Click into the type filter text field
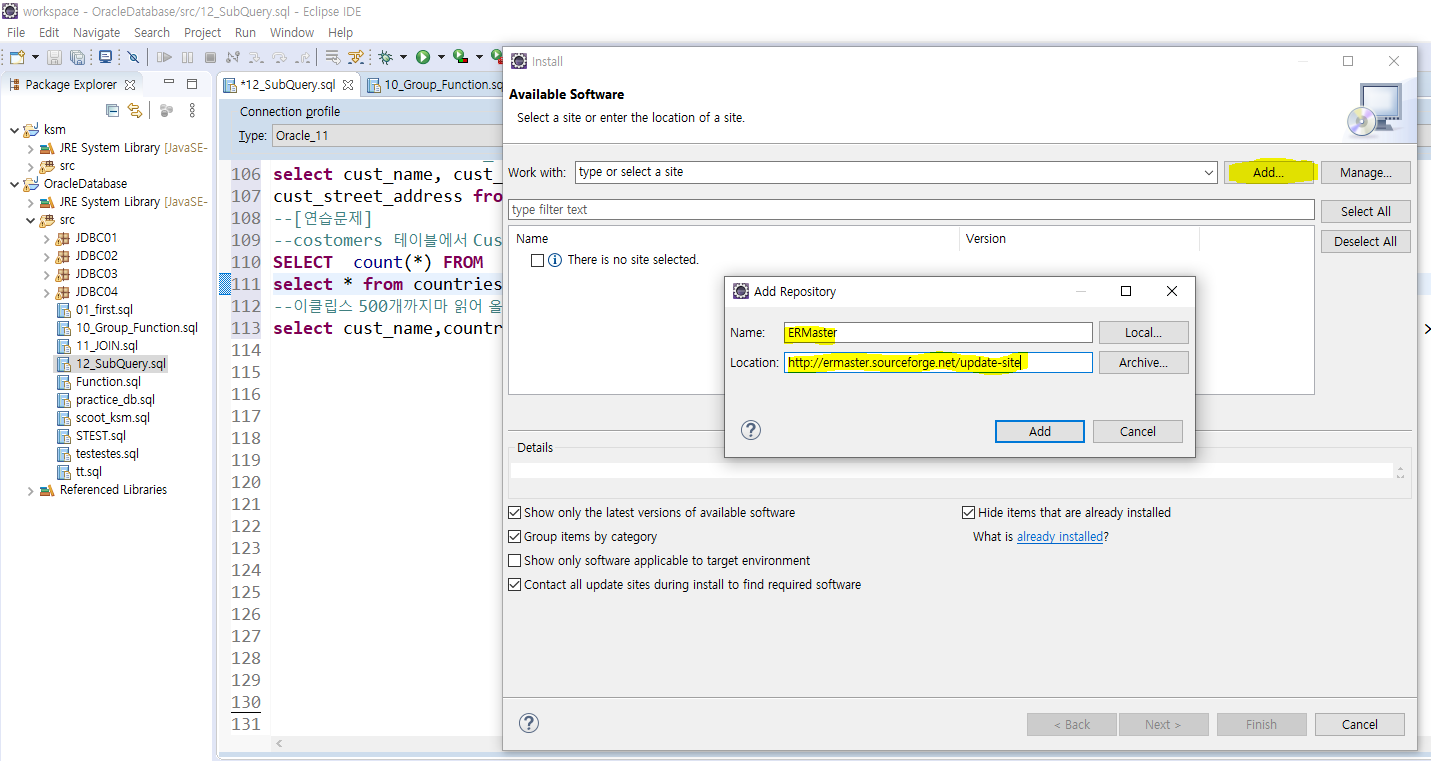This screenshot has height=761, width=1431. (911, 210)
